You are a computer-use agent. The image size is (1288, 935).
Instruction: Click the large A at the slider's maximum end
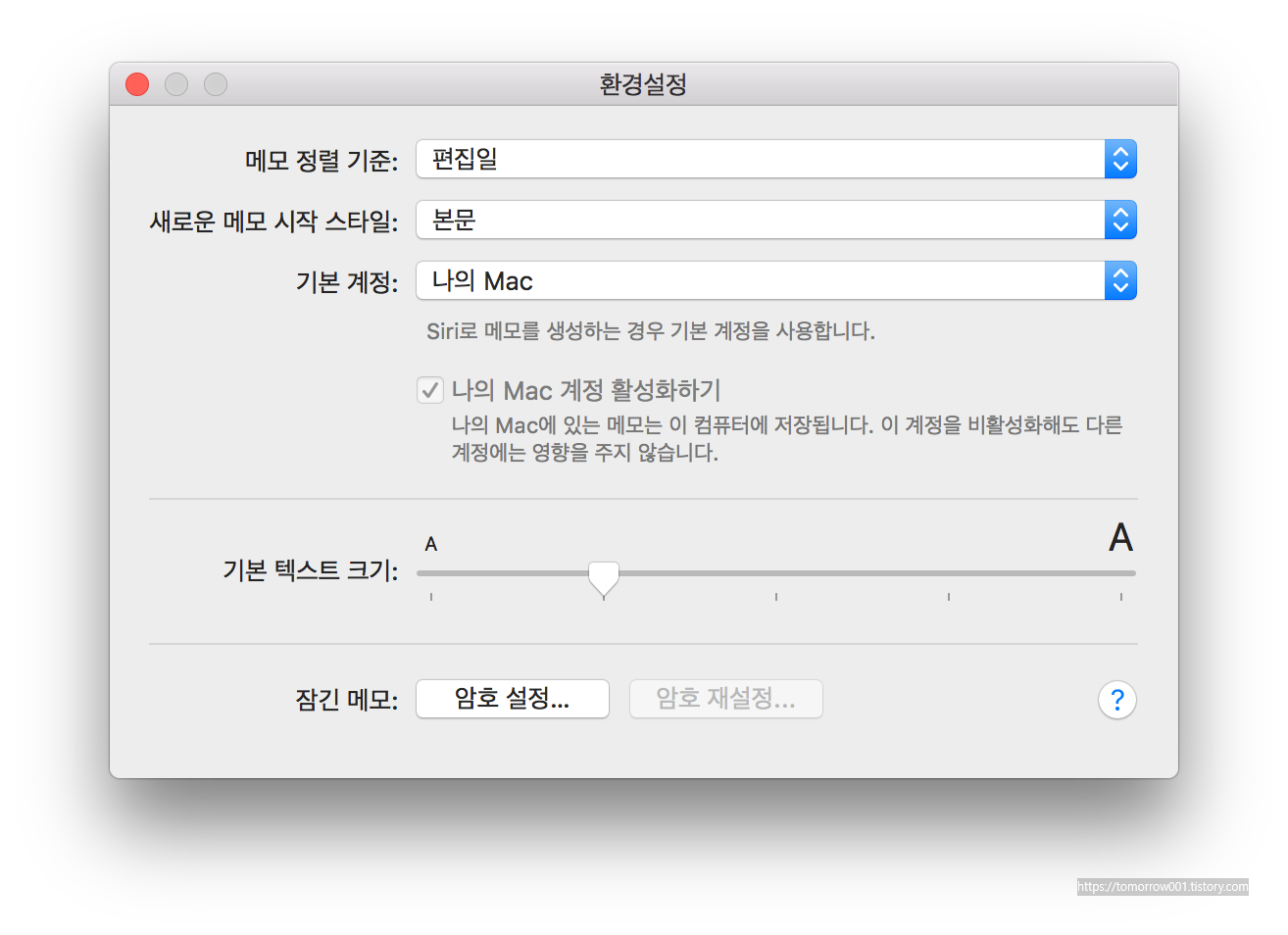1120,538
